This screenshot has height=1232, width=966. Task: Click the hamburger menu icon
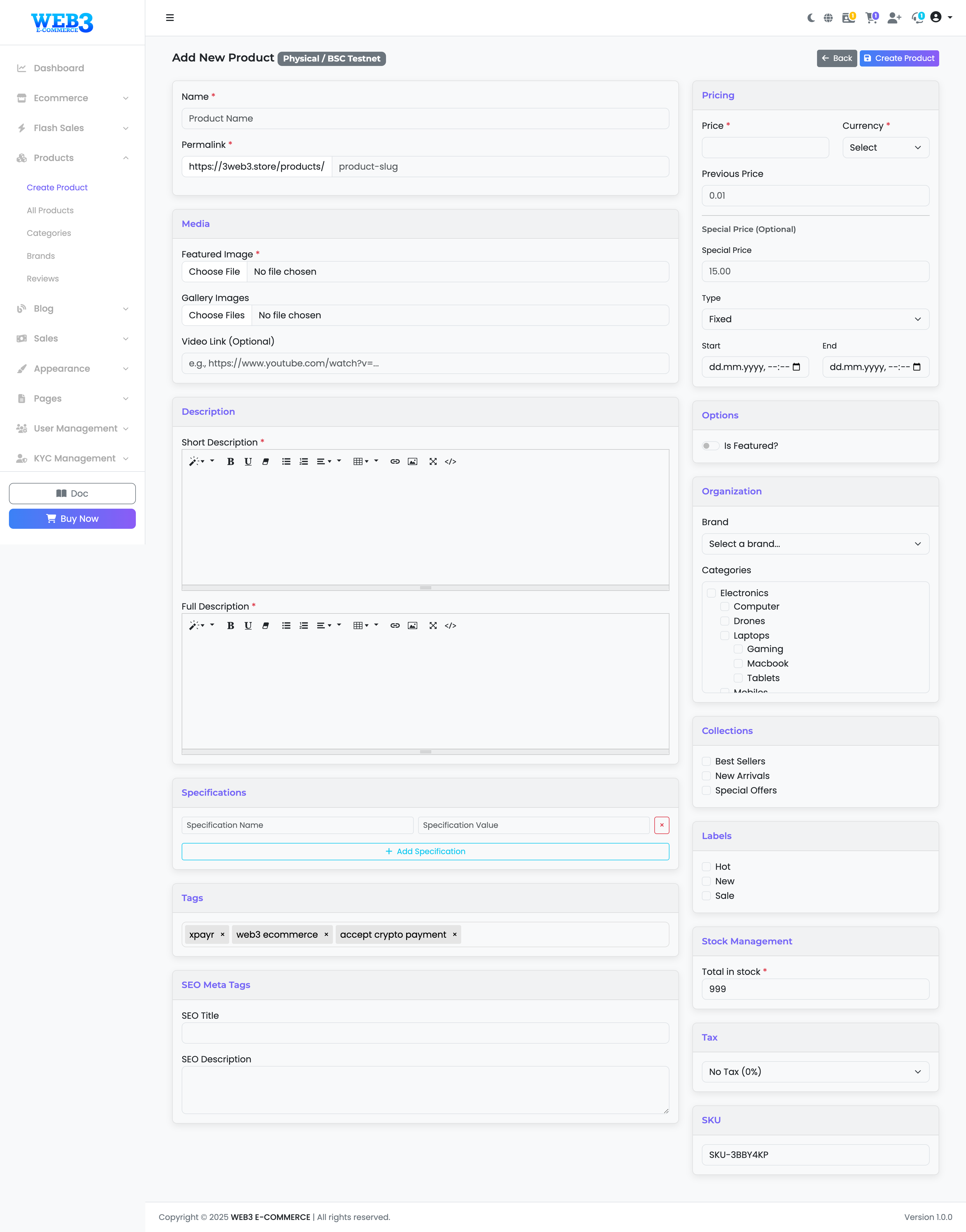pyautogui.click(x=170, y=18)
